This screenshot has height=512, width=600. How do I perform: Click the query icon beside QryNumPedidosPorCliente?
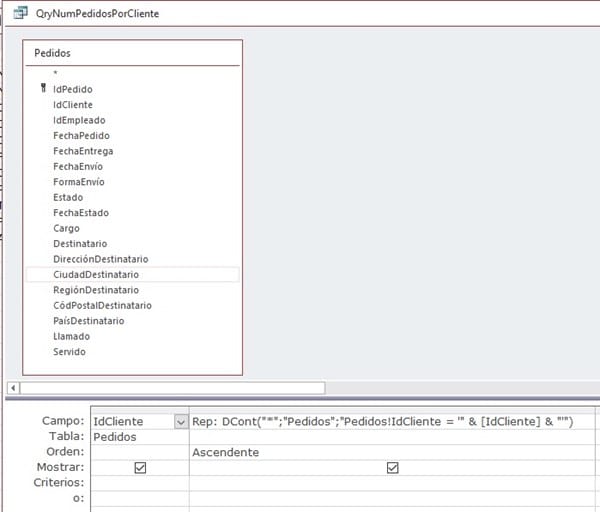(x=20, y=13)
